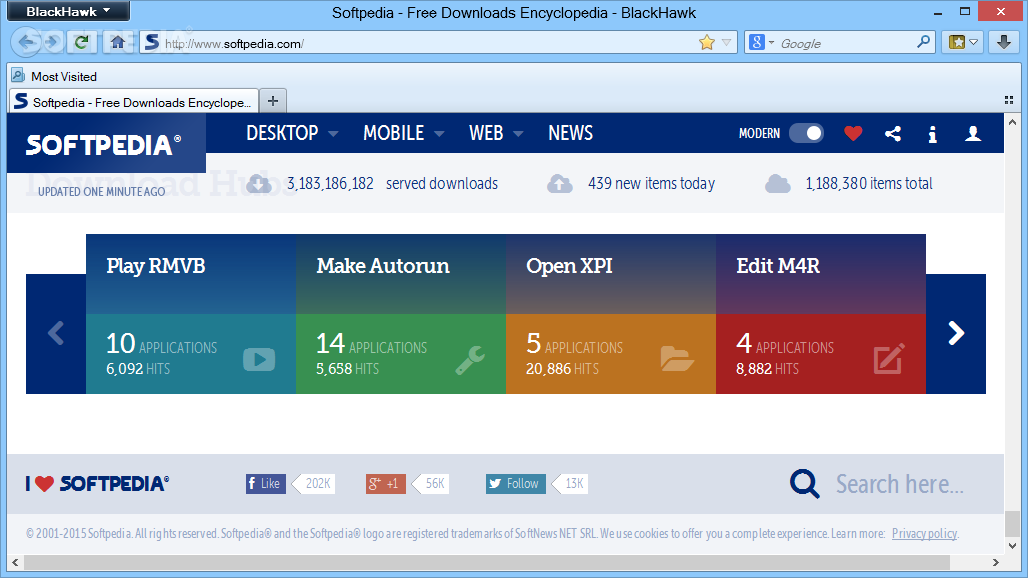Go back with the browser back arrow
Viewport: 1028px width, 578px height.
[x=25, y=43]
